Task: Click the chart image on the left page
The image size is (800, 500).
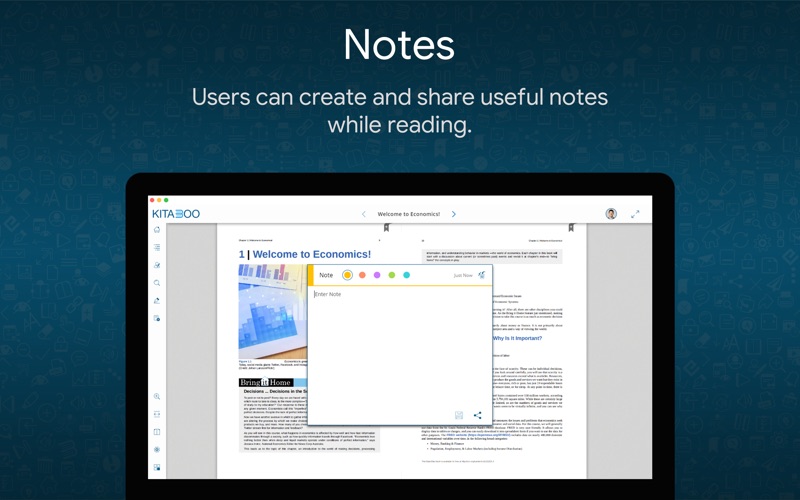Action: pyautogui.click(x=273, y=311)
